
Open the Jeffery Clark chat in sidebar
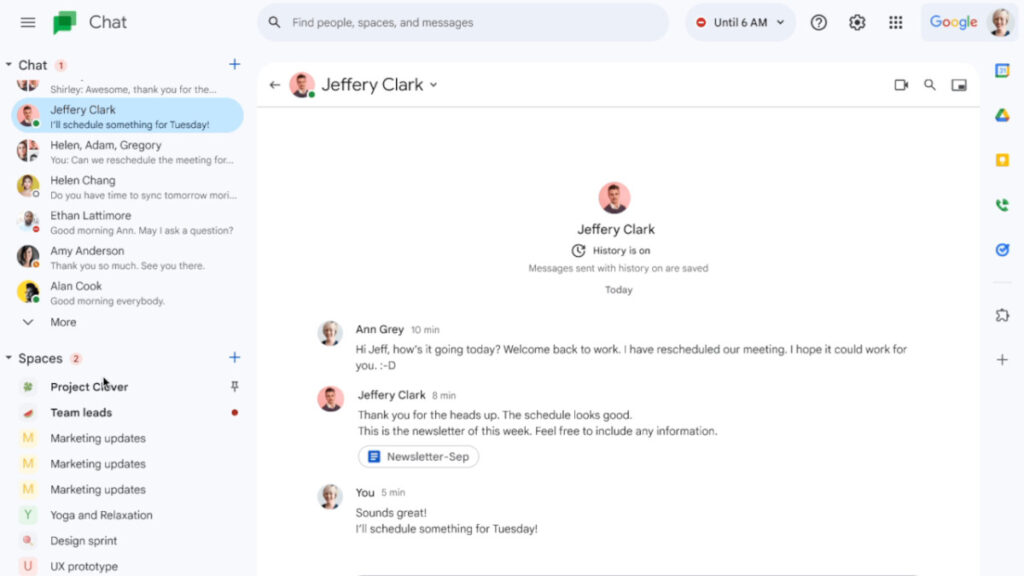pos(127,116)
